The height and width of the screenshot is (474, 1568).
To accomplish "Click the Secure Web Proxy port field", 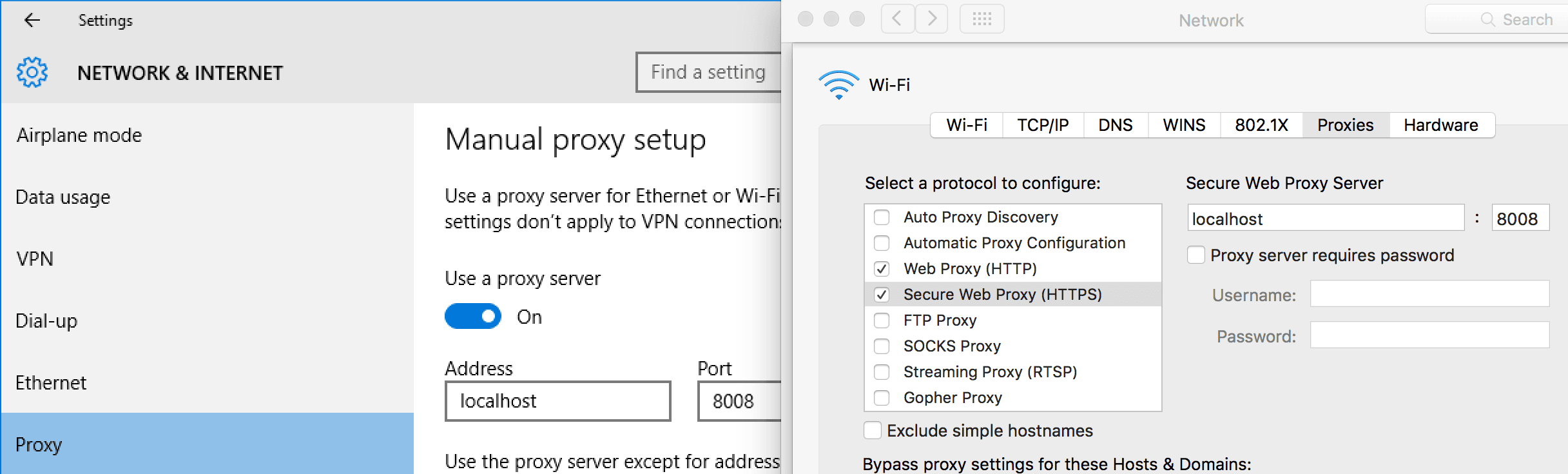I will (1520, 219).
